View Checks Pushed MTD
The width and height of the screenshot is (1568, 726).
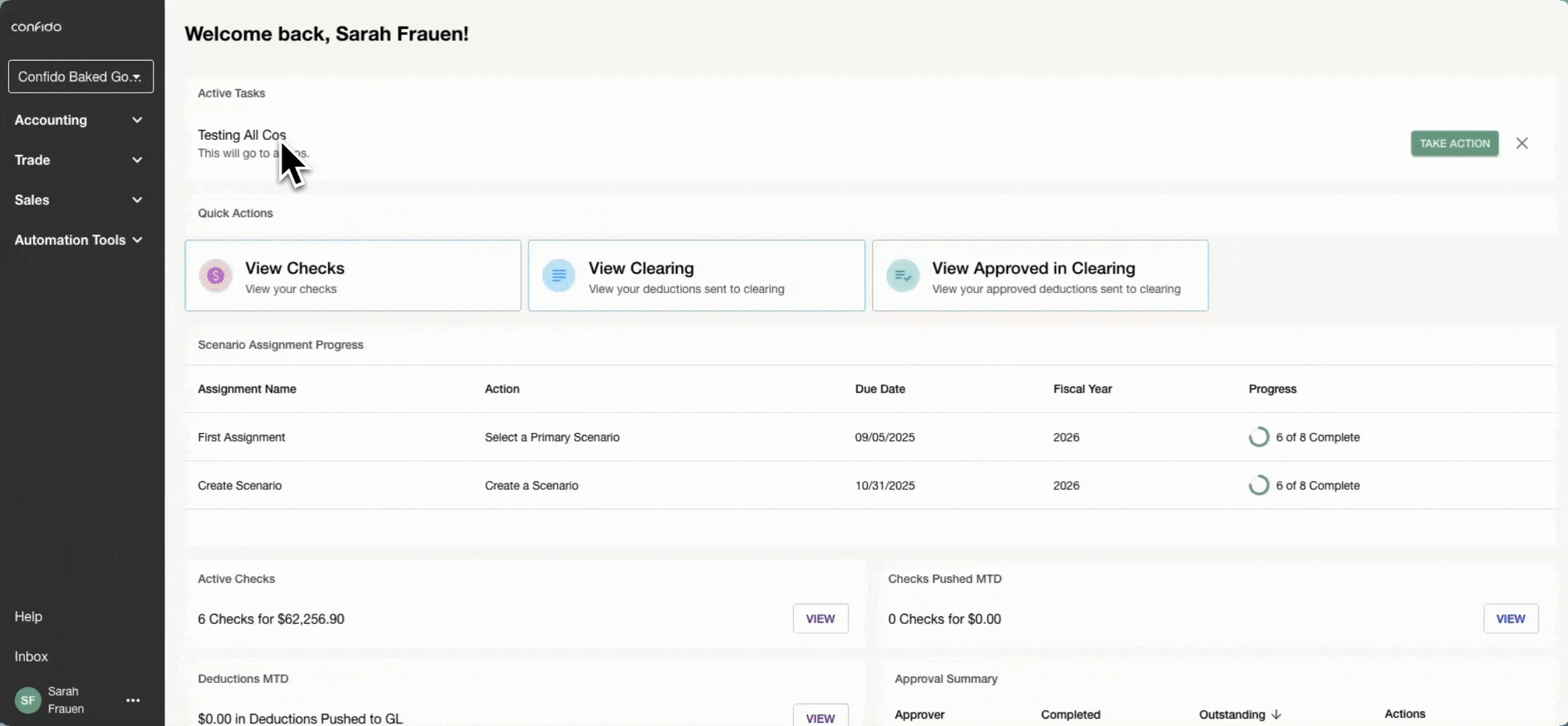click(1510, 618)
